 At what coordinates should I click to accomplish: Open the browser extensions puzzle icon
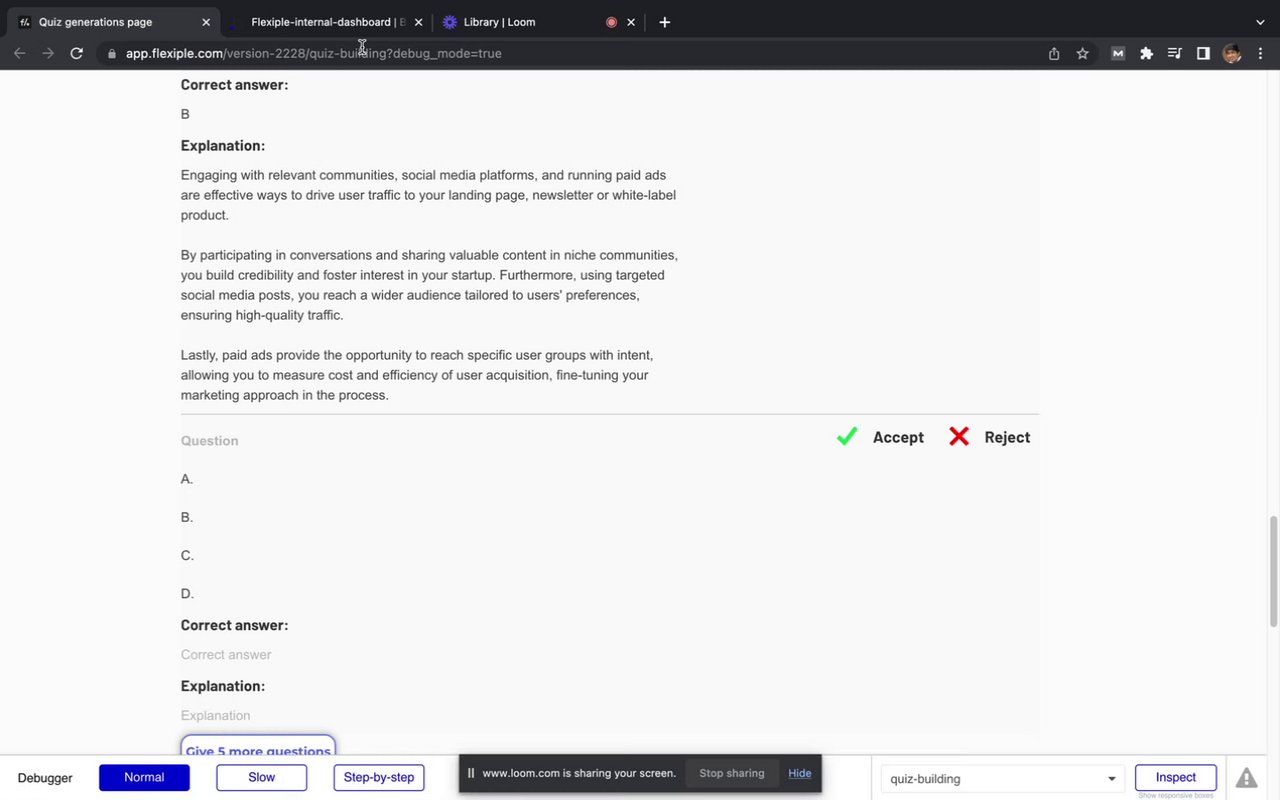point(1146,53)
